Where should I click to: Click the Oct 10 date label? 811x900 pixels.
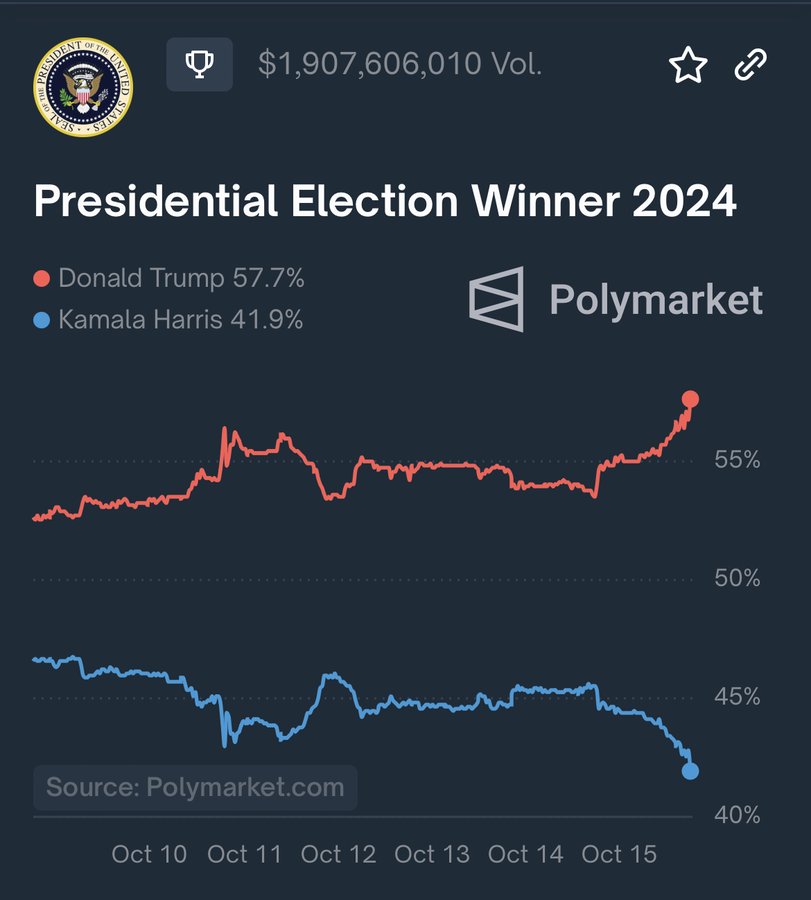(149, 854)
